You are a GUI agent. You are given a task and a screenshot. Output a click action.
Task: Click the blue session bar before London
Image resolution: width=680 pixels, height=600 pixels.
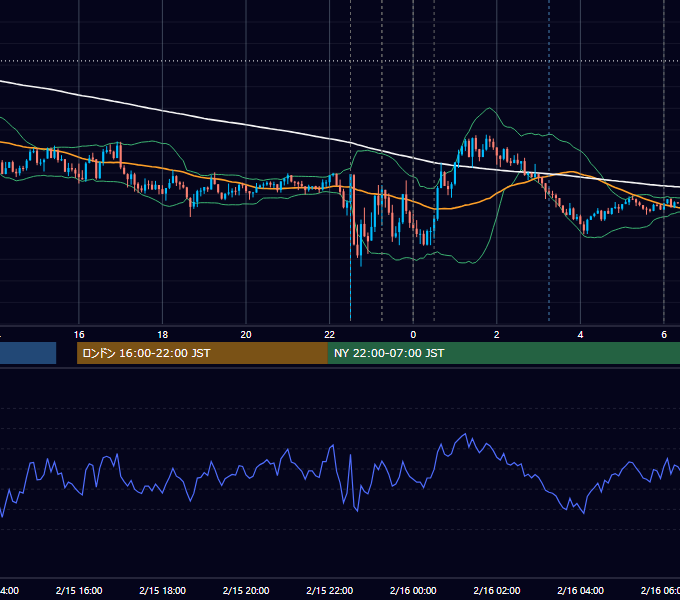(x=28, y=353)
